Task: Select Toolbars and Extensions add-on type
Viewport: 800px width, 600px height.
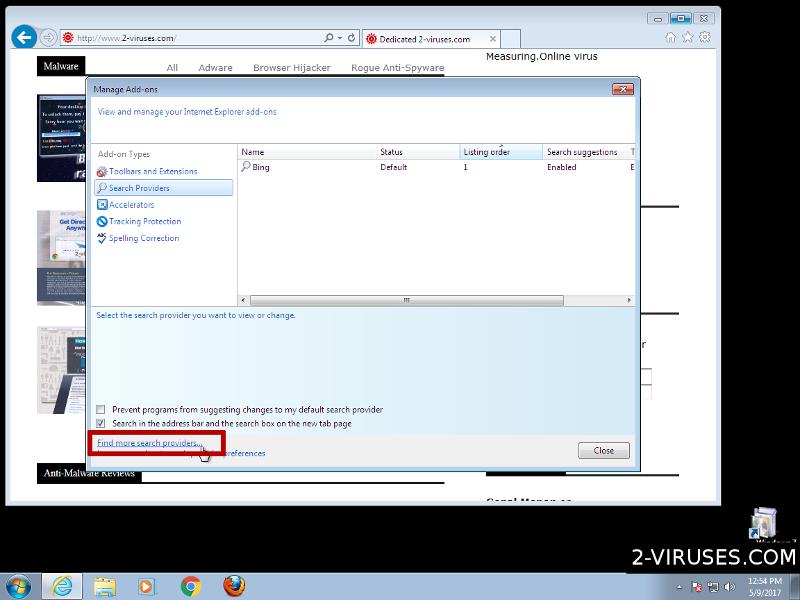Action: pos(153,172)
